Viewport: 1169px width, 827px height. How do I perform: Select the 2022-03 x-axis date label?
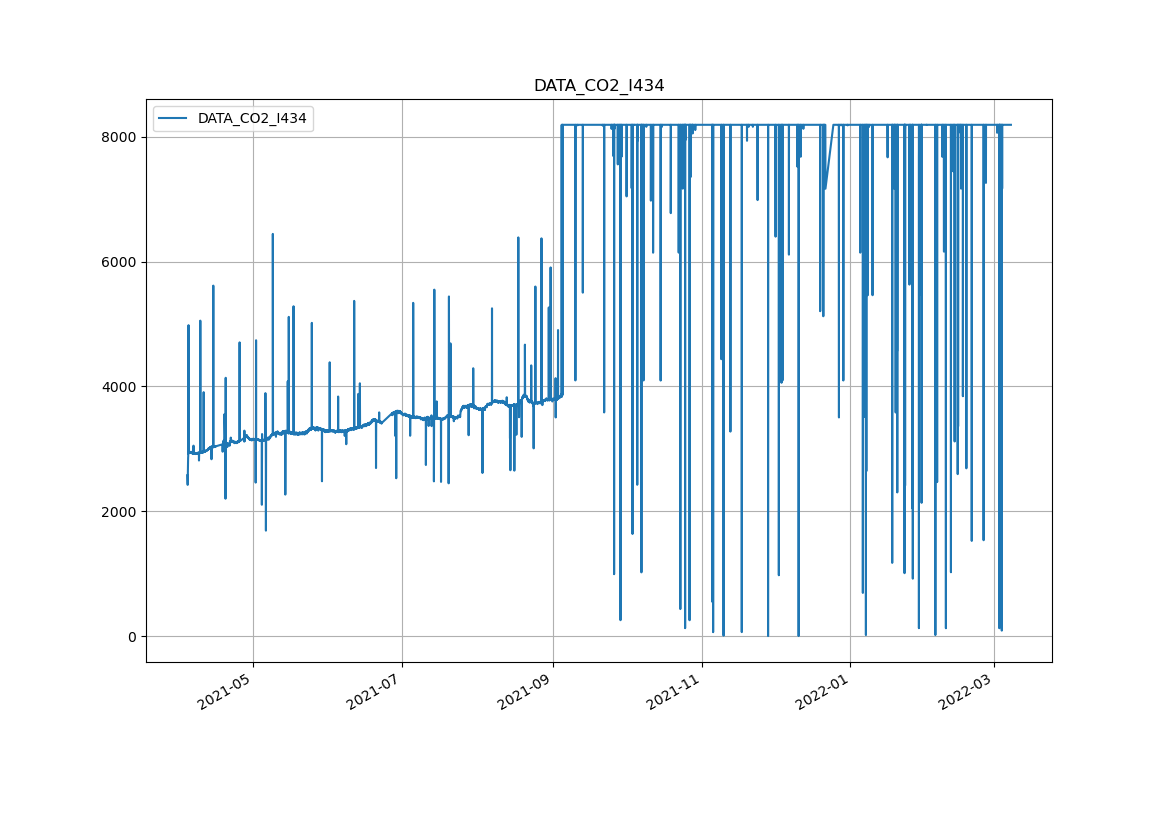(x=967, y=691)
